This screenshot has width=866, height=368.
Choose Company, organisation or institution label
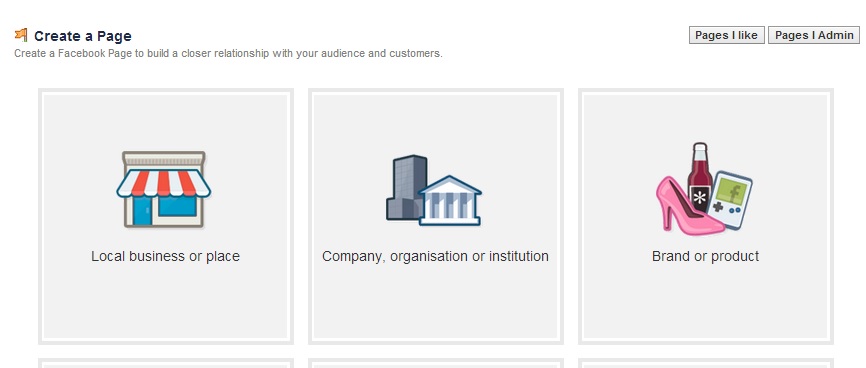[435, 256]
